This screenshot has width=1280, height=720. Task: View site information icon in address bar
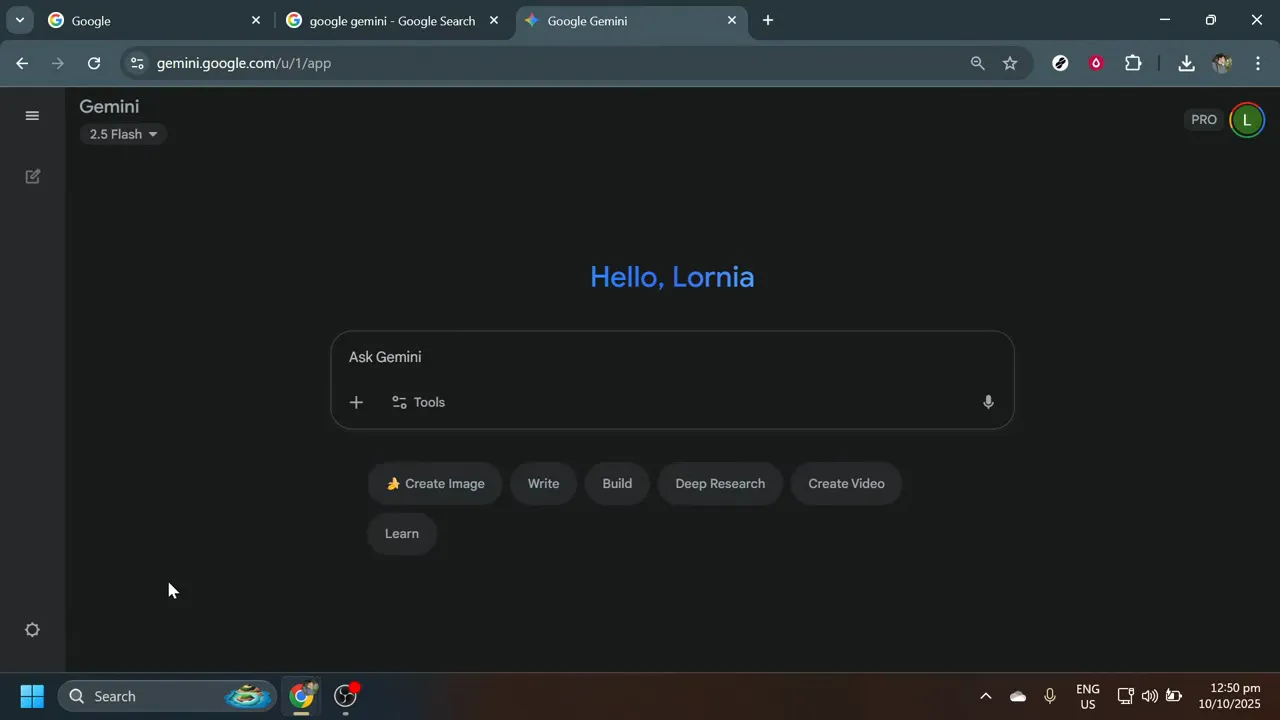coord(137,63)
